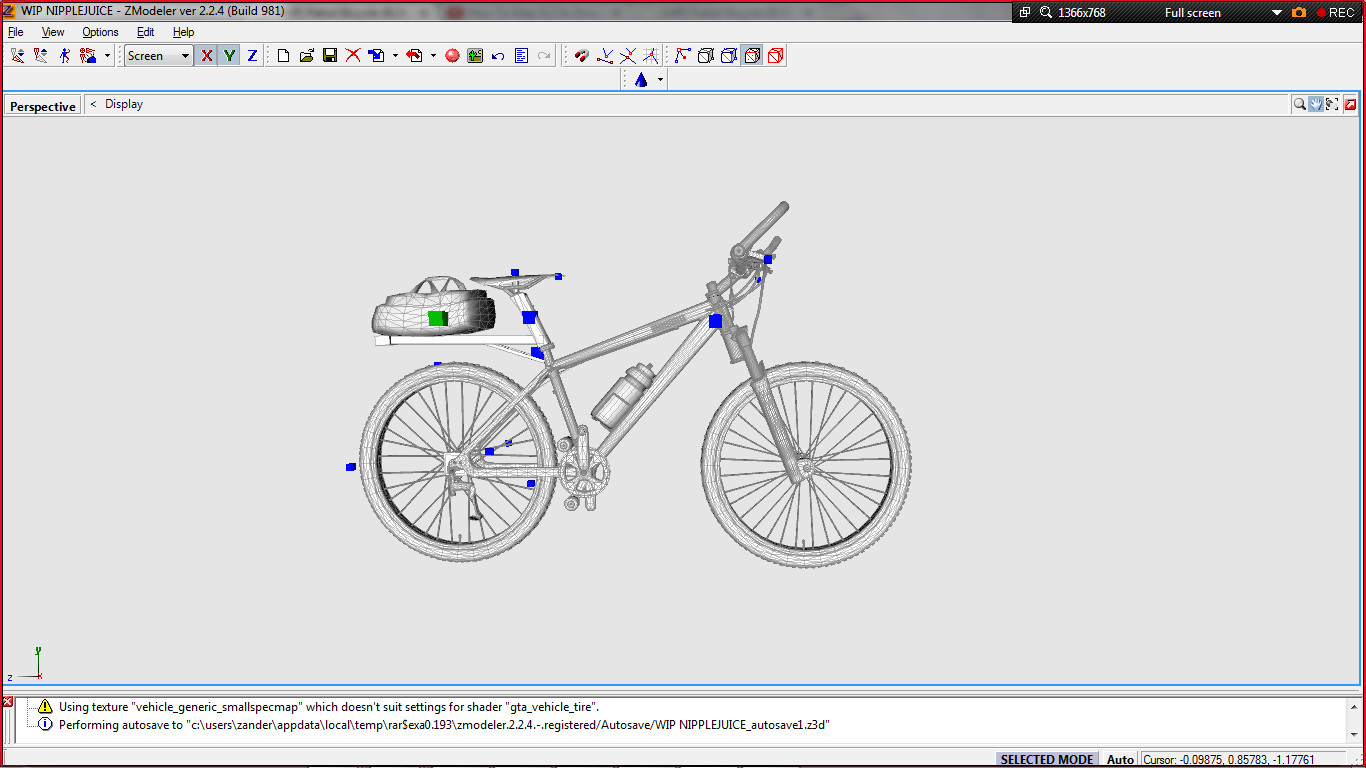Click the New file icon
Image resolution: width=1366 pixels, height=768 pixels.
[283, 56]
